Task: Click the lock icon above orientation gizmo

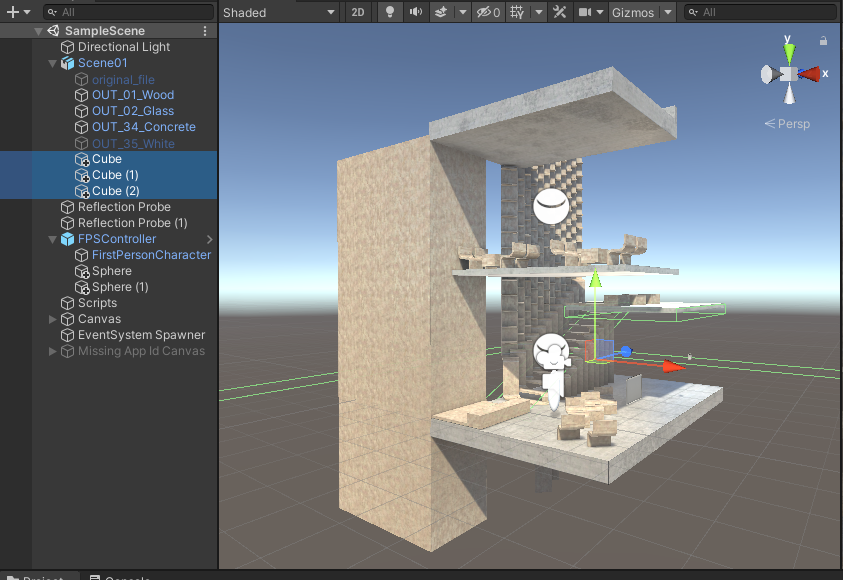Action: click(823, 41)
